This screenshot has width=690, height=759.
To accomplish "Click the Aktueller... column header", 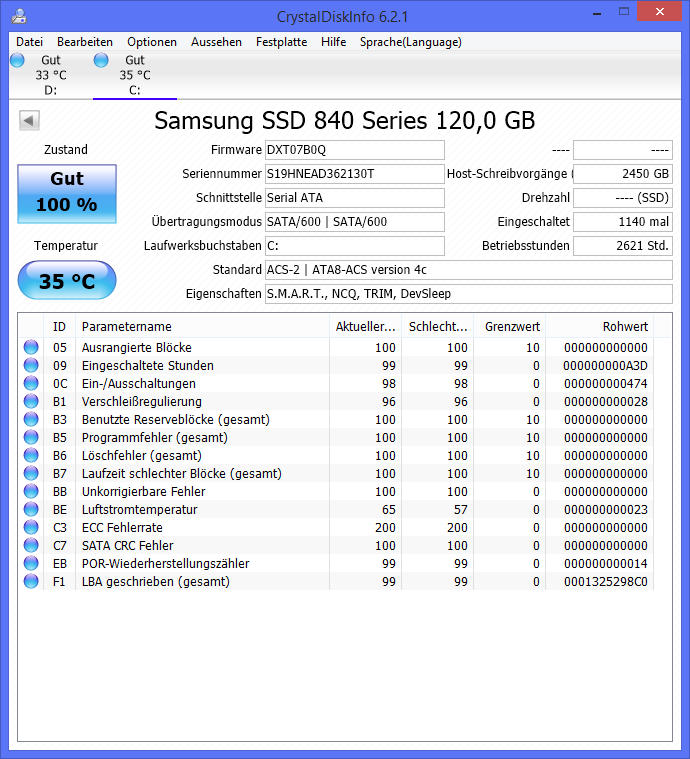I will [366, 327].
